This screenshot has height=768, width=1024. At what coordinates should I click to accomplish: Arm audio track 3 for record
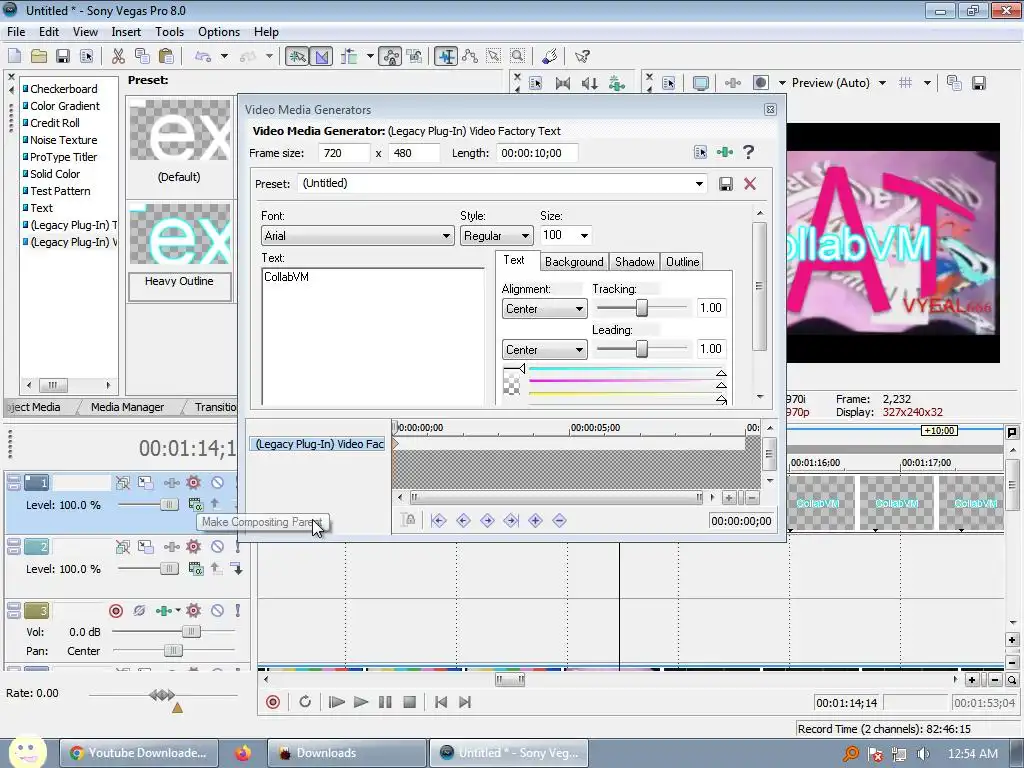(116, 611)
